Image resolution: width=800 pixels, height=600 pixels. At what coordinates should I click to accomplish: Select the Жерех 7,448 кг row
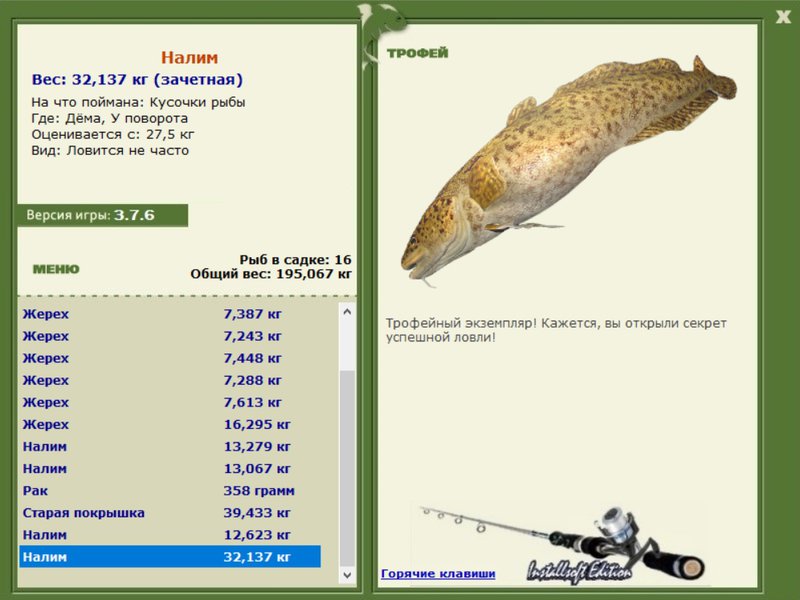(170, 358)
